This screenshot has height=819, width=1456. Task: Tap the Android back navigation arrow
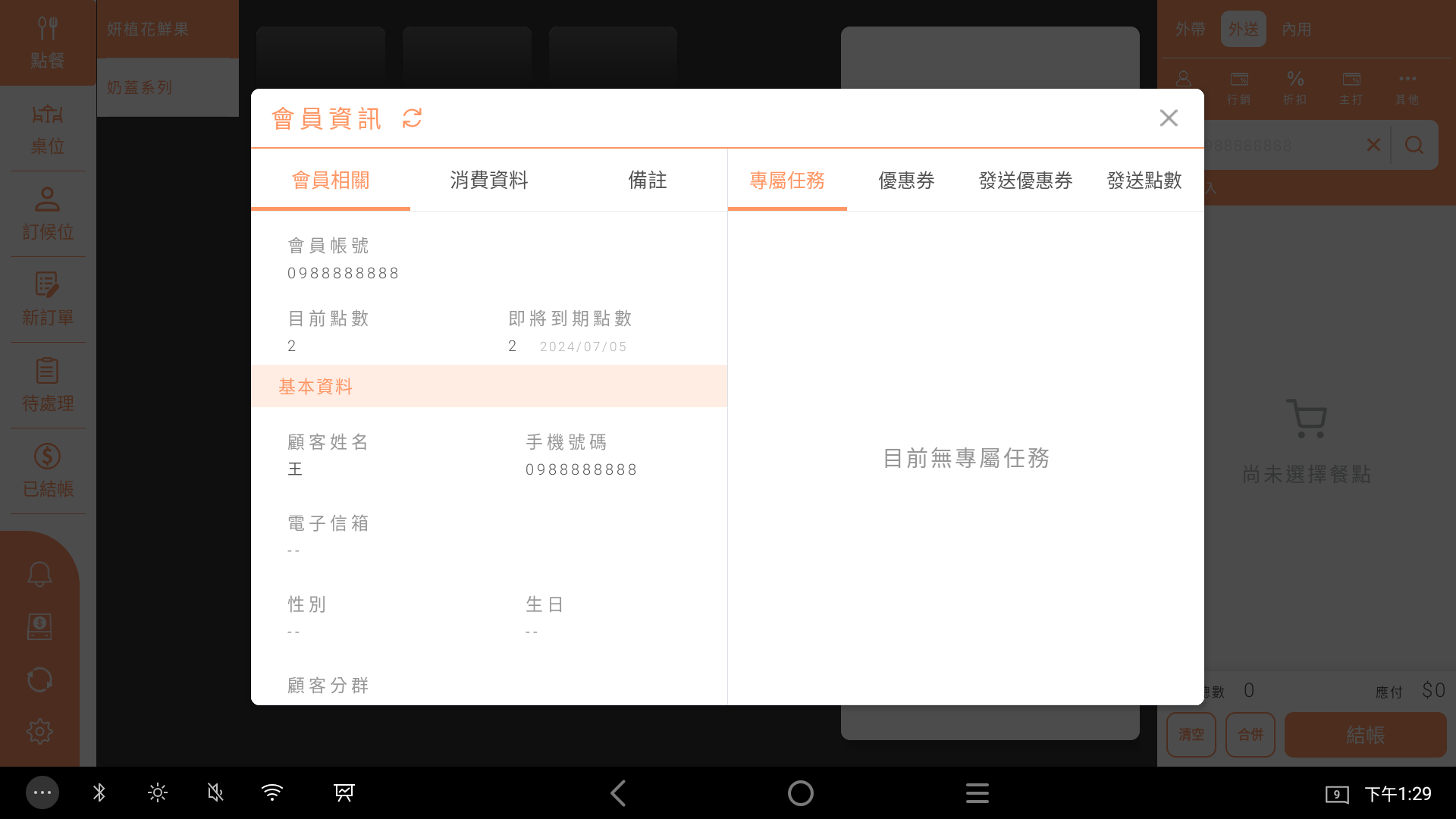pyautogui.click(x=618, y=793)
